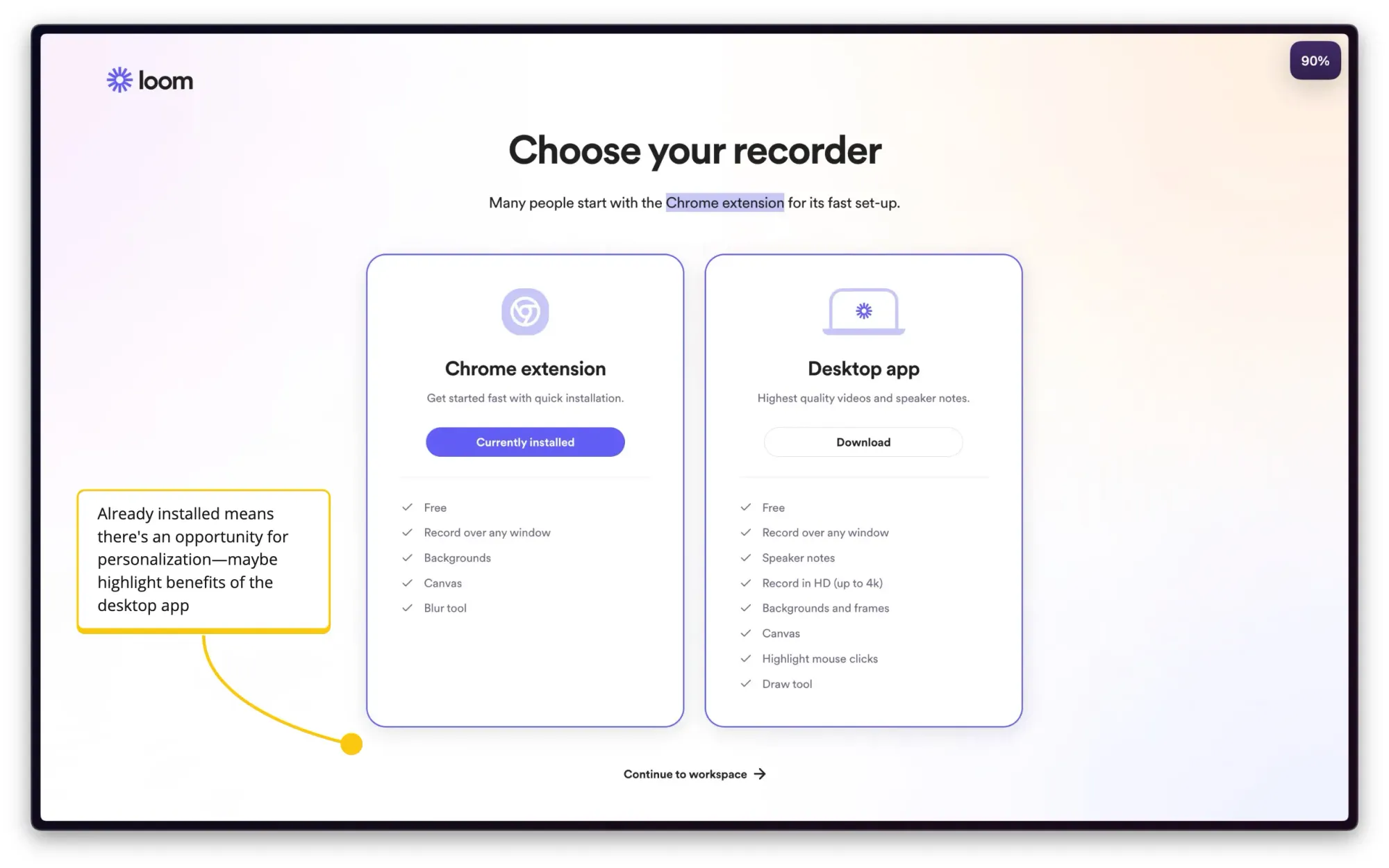
Task: Click the Blur tool feature under Chrome card
Action: pyautogui.click(x=444, y=608)
